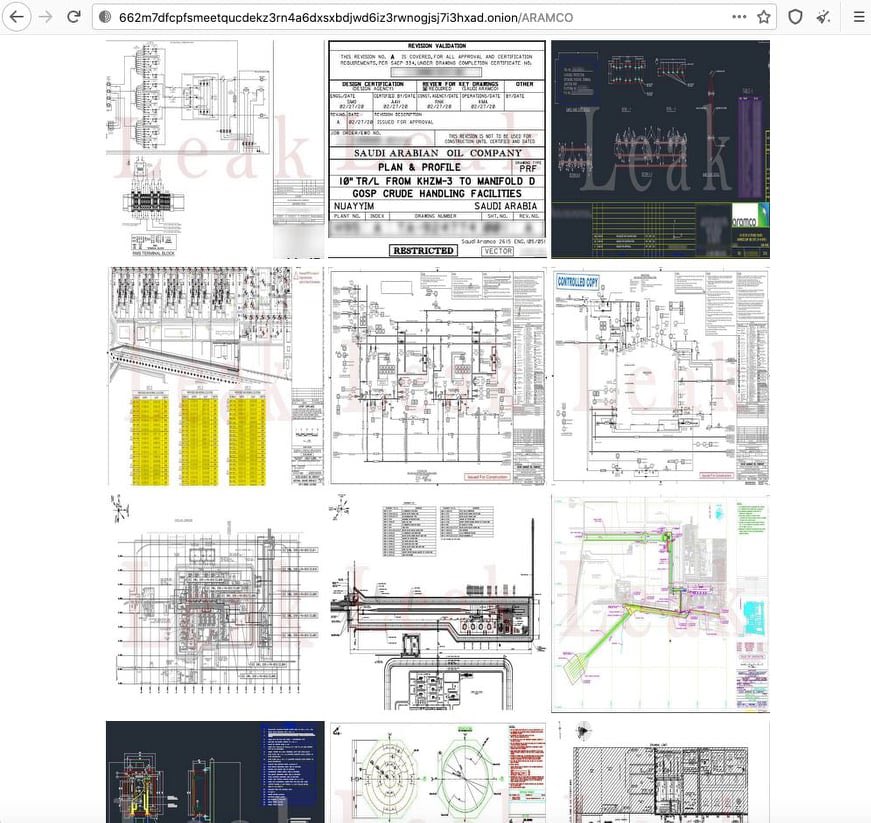Open the dark CAD drawing with aramco logo
871x823 pixels.
click(x=660, y=149)
